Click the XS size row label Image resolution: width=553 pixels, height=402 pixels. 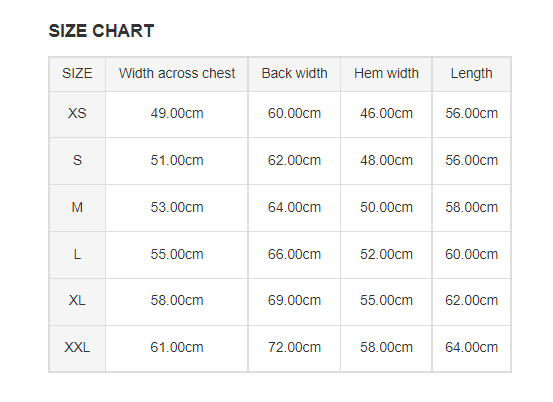[77, 114]
